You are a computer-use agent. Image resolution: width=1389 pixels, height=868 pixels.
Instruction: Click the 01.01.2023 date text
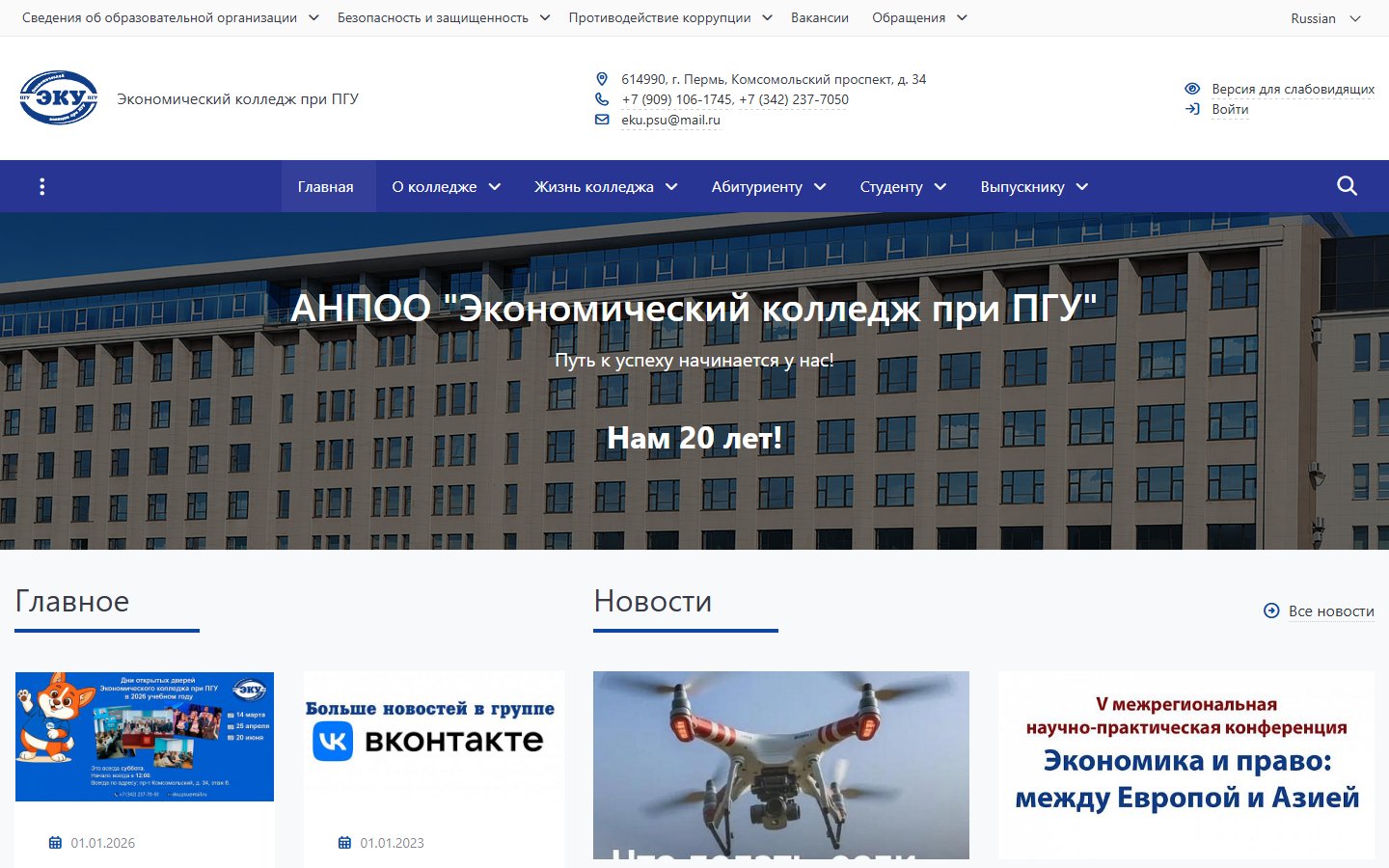pos(392,843)
